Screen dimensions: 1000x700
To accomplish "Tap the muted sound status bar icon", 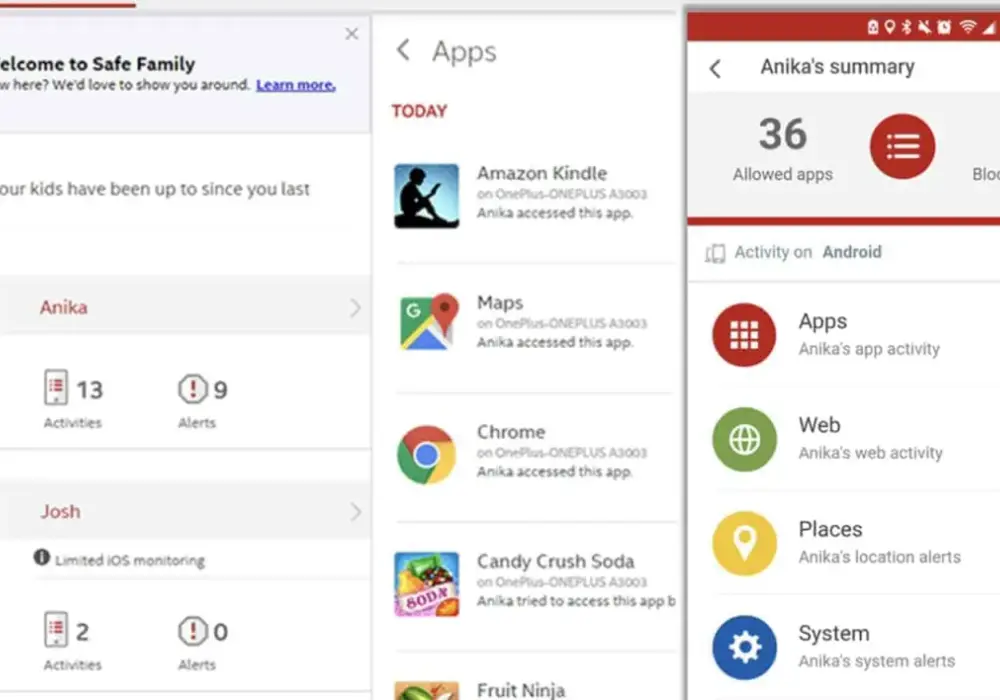I will point(924,27).
